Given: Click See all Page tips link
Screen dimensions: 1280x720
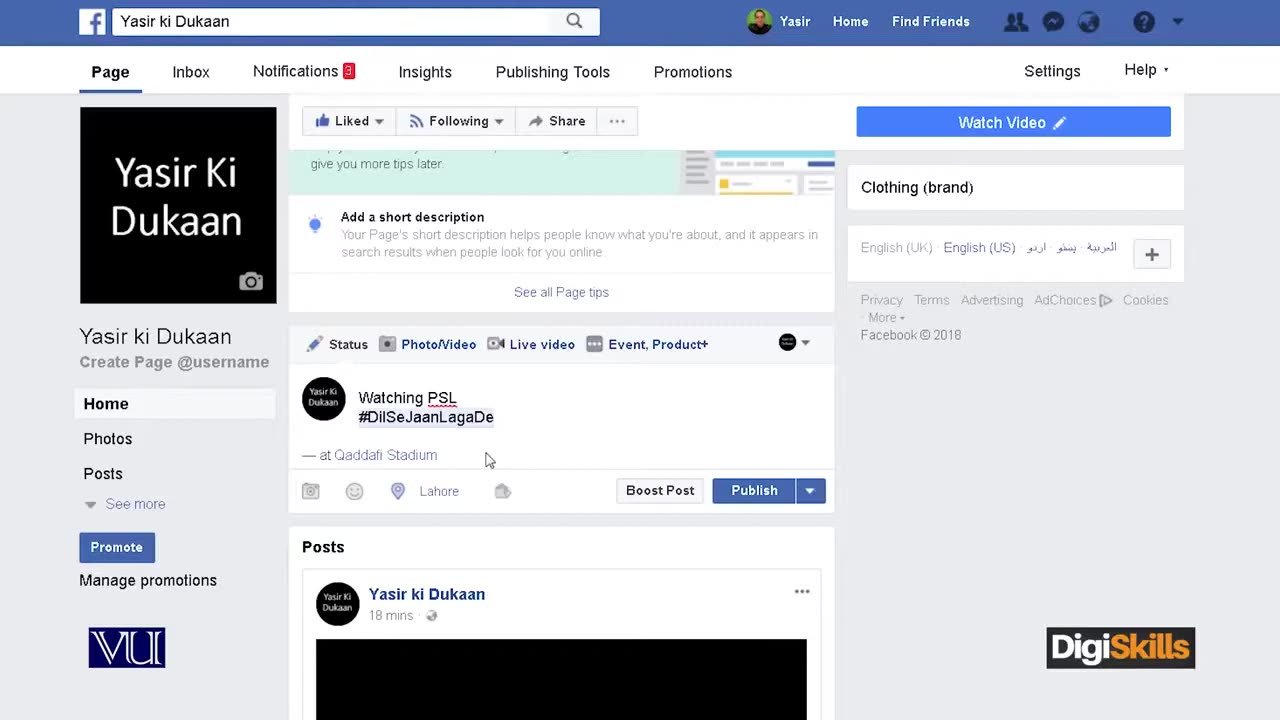Looking at the screenshot, I should [561, 292].
